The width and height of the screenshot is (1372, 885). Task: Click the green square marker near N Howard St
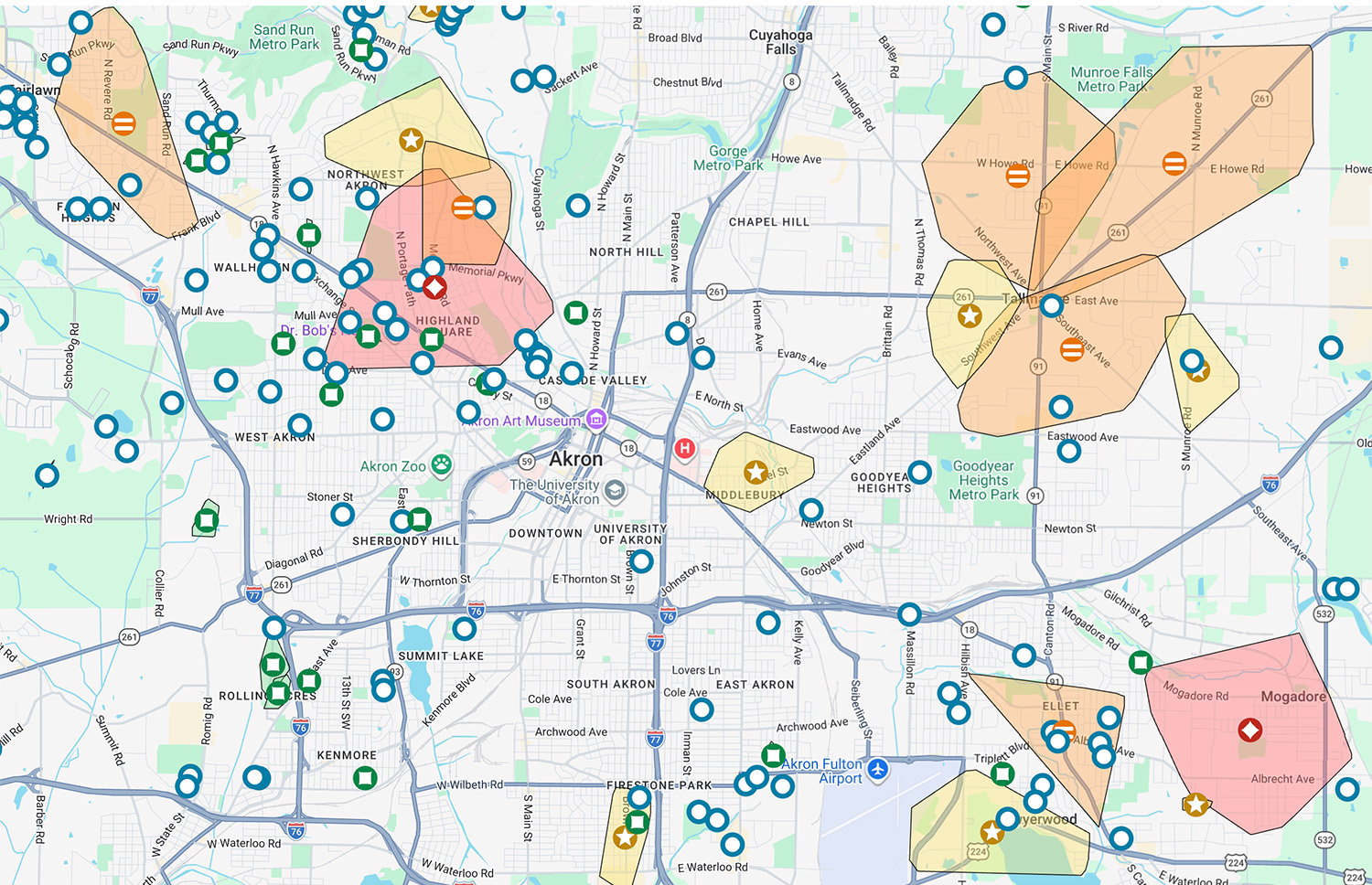click(x=575, y=314)
